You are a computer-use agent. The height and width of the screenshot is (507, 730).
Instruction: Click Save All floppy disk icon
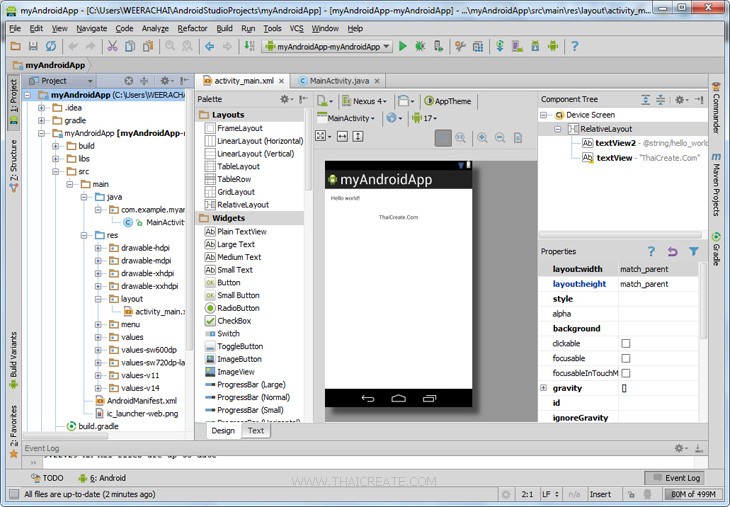(33, 46)
